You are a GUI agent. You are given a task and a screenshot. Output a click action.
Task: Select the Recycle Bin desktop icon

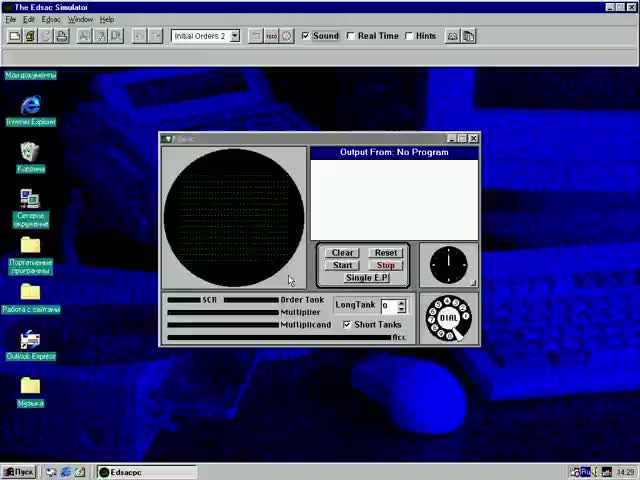[30, 152]
